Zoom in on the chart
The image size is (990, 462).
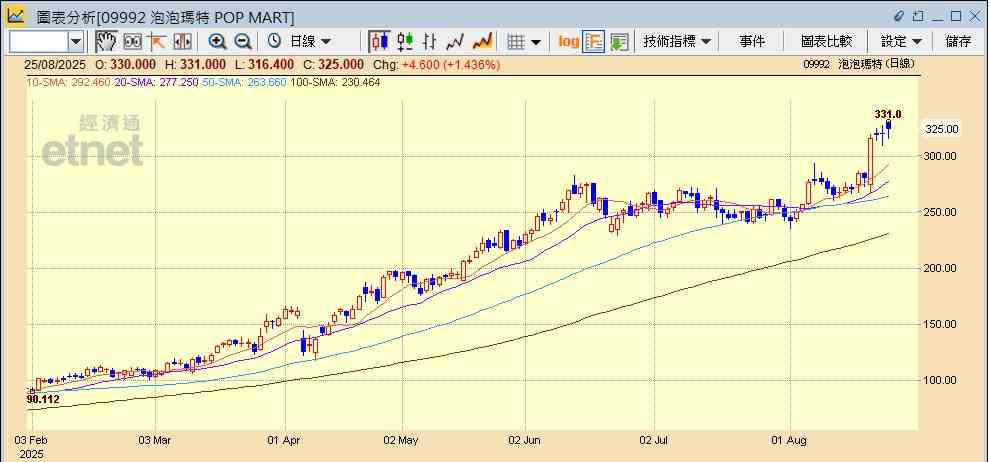click(217, 42)
